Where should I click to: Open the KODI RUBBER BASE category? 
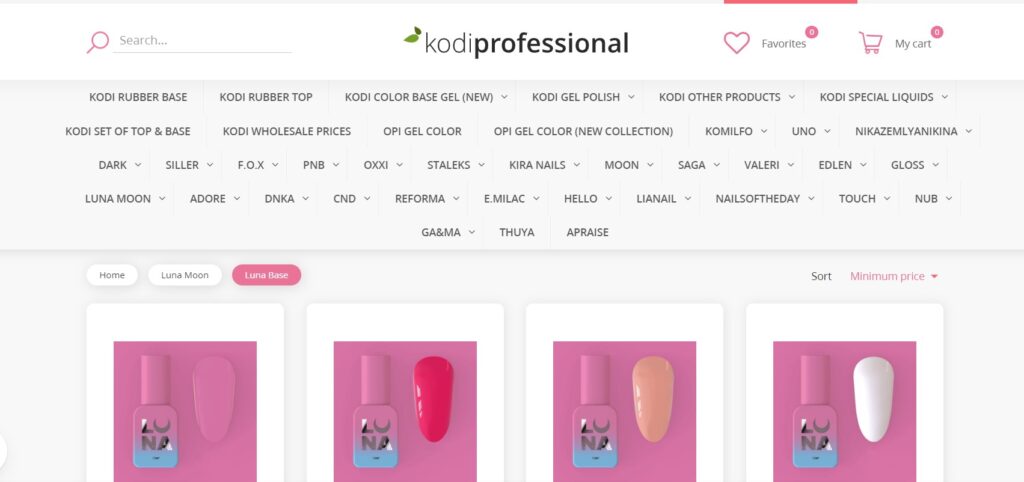click(138, 97)
